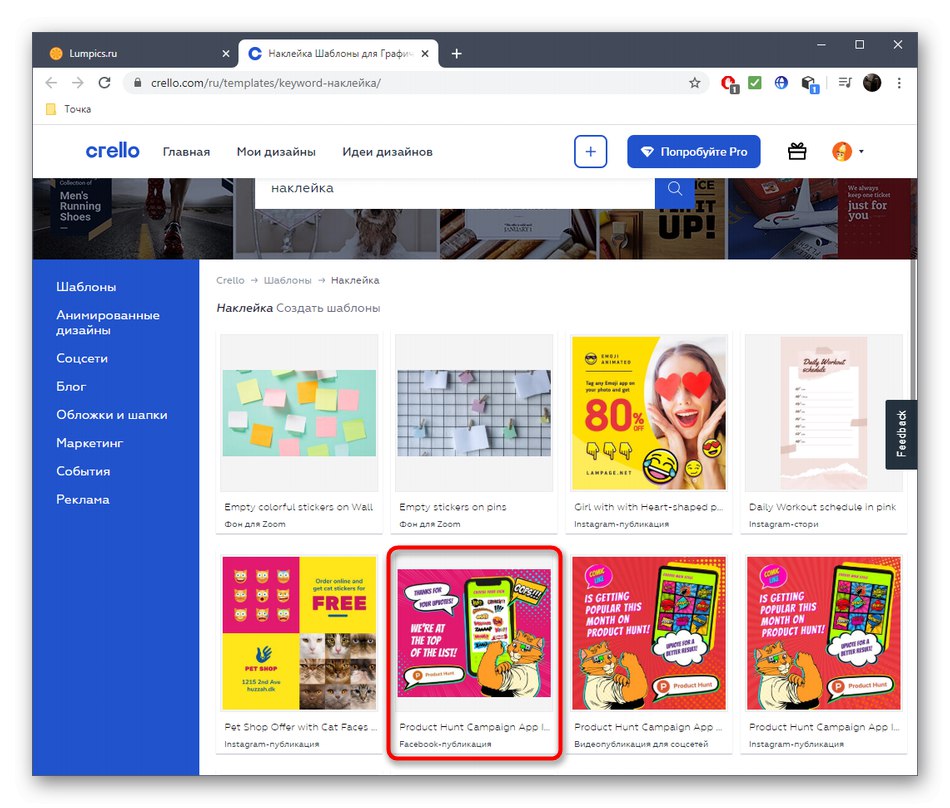Viewport: 950px width, 808px height.
Task: Open the Chrome three-dot menu
Action: point(899,83)
